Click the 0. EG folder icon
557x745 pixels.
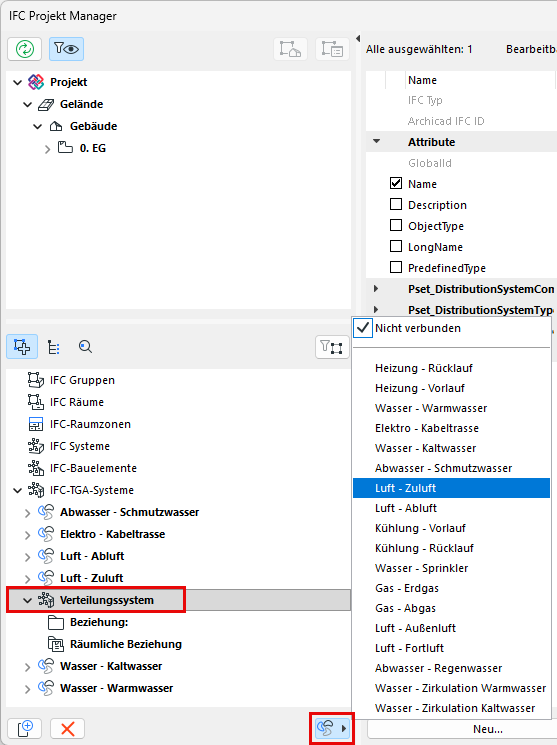tap(65, 147)
